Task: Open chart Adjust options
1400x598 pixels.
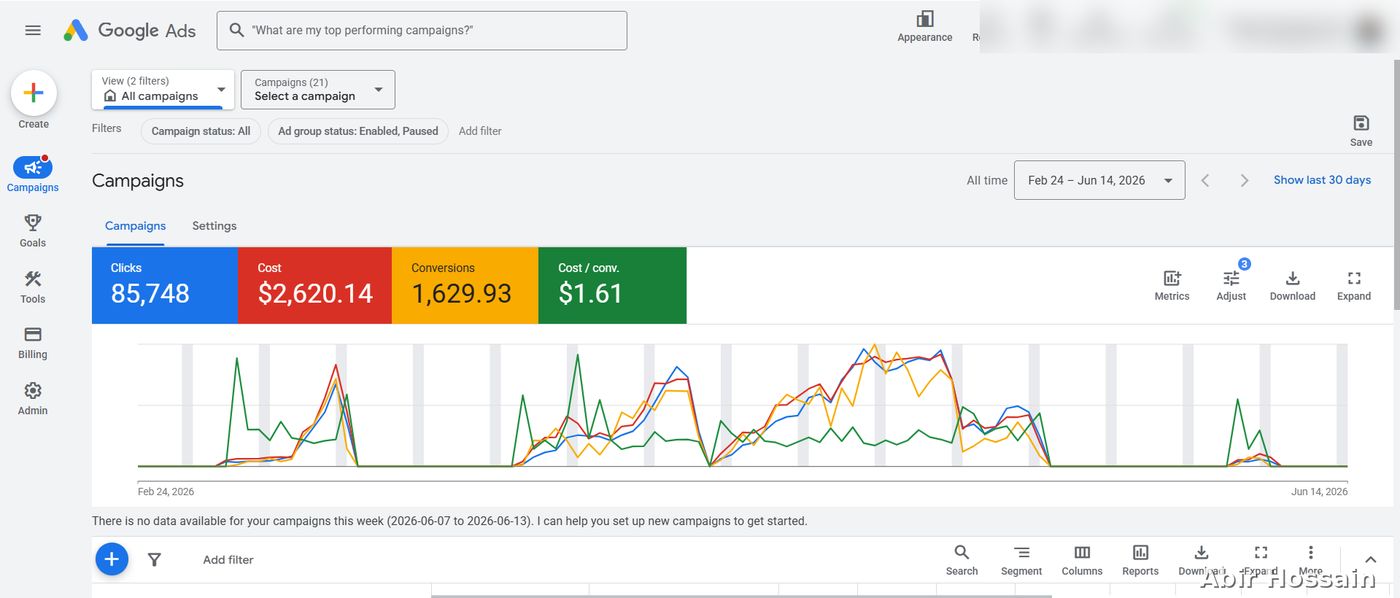Action: (1231, 285)
